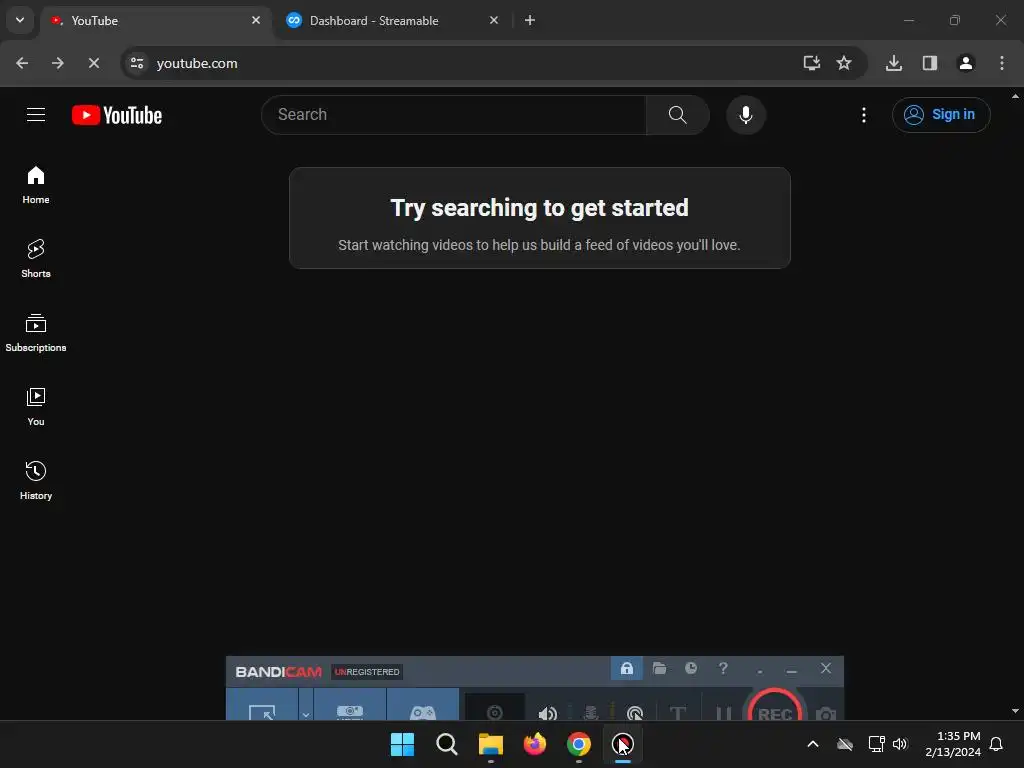The width and height of the screenshot is (1024, 768).
Task: Install YouTube app from address bar
Action: click(811, 63)
